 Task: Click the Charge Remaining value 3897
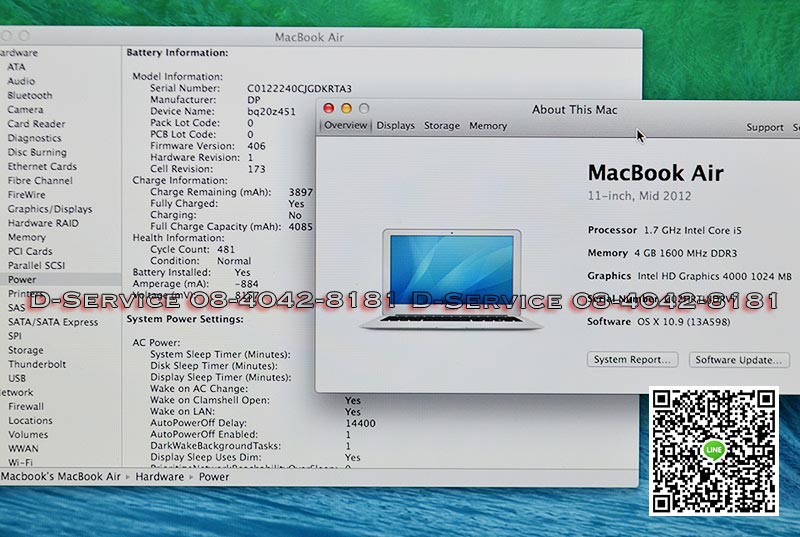(x=301, y=192)
